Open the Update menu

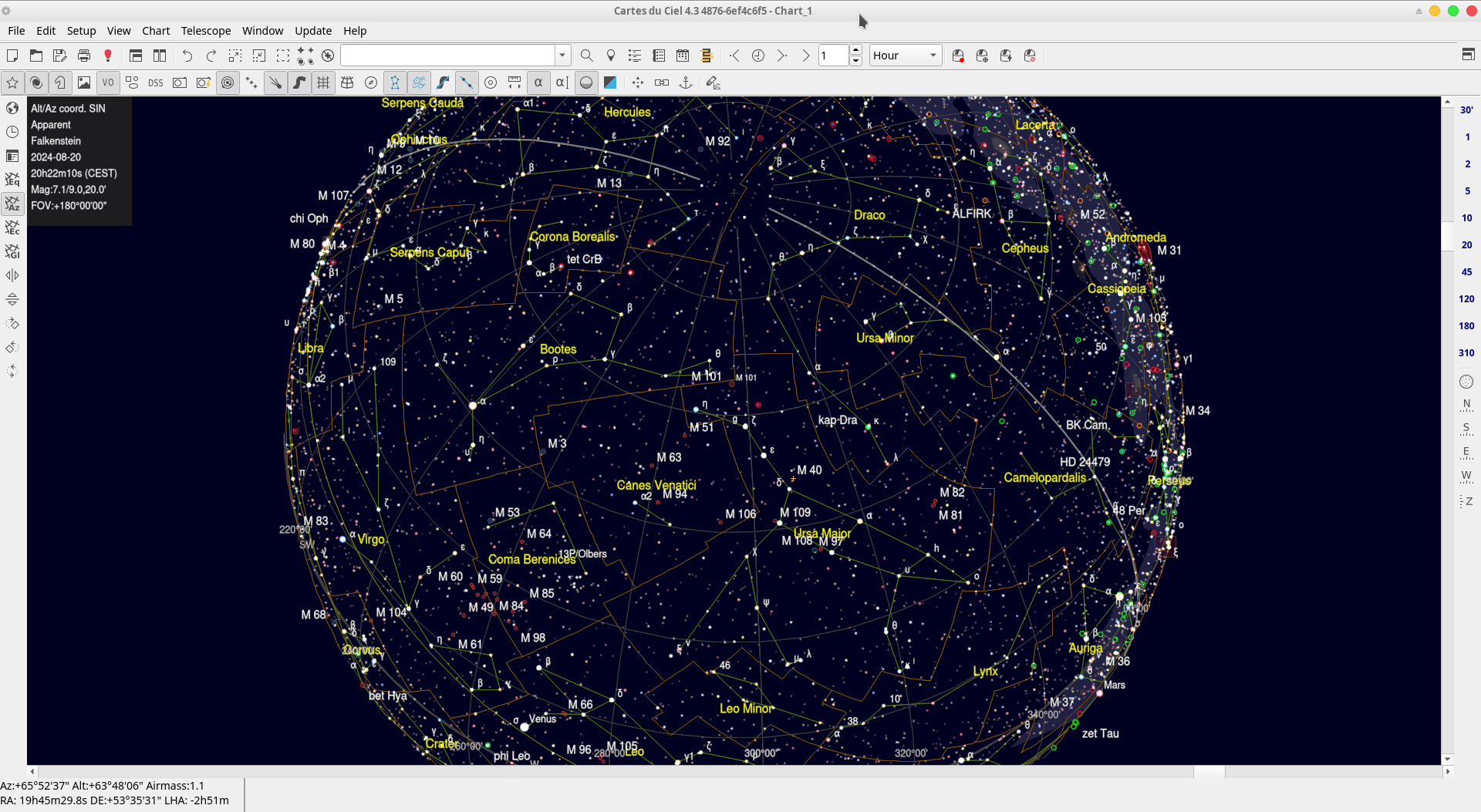(313, 31)
